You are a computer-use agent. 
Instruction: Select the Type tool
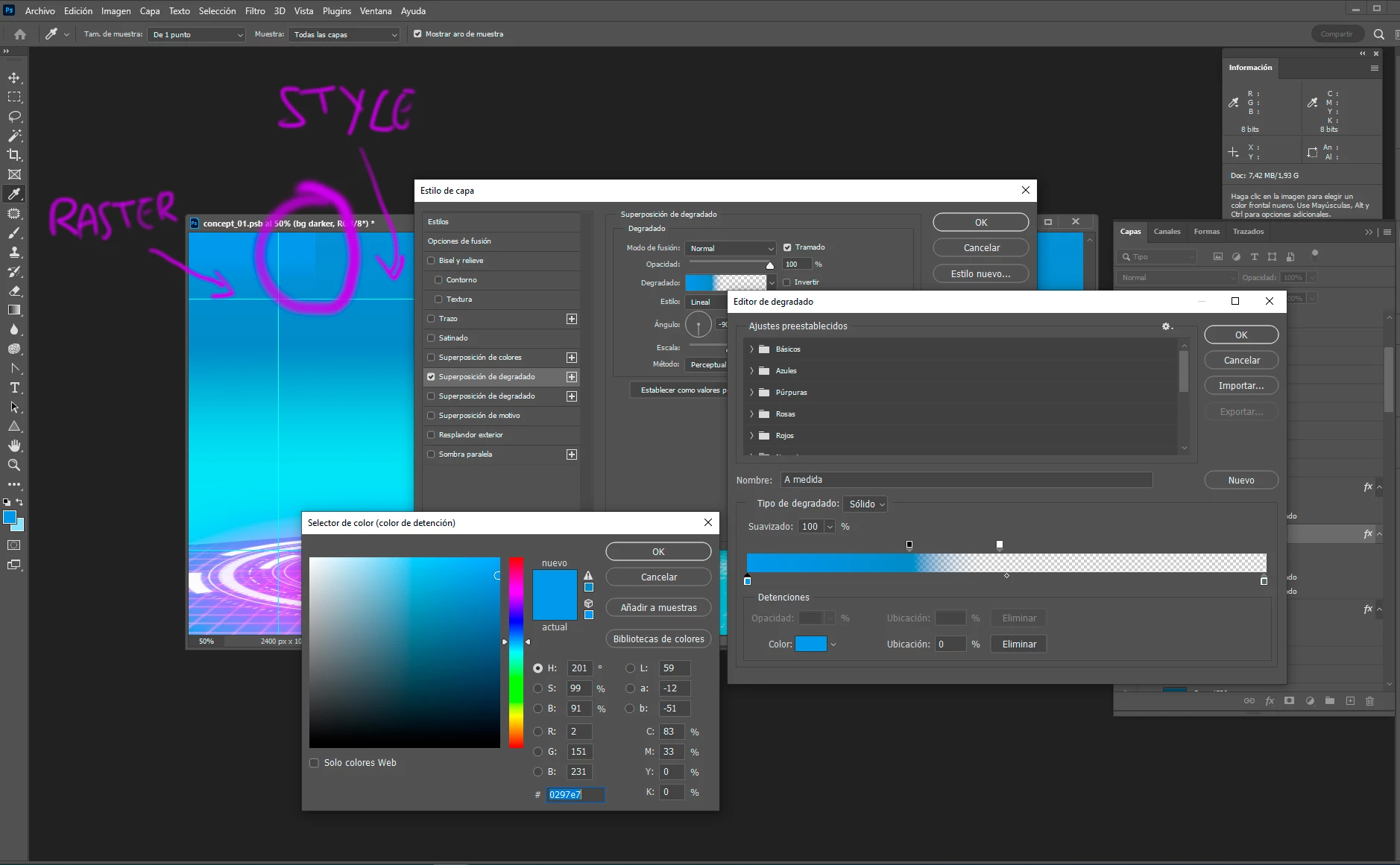(x=14, y=387)
